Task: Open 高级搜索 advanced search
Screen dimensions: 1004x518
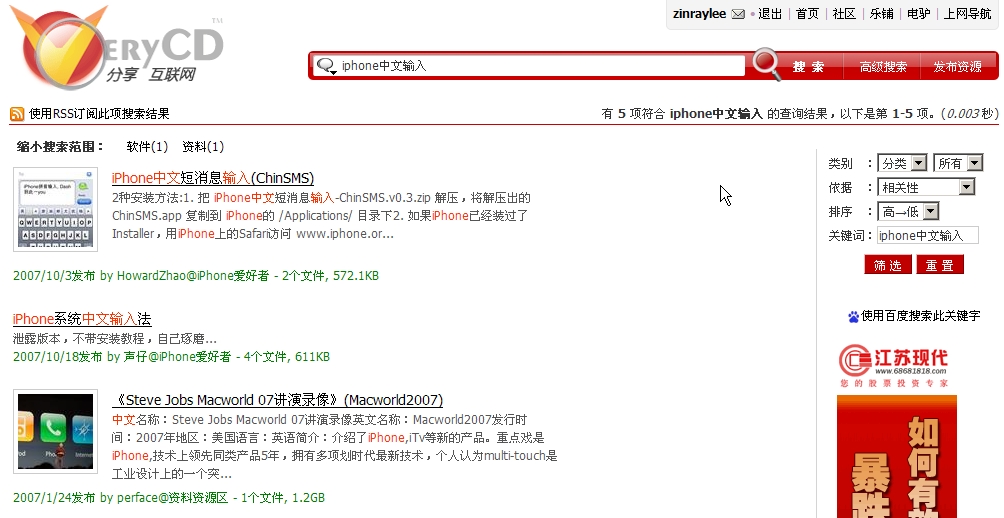Action: [883, 67]
